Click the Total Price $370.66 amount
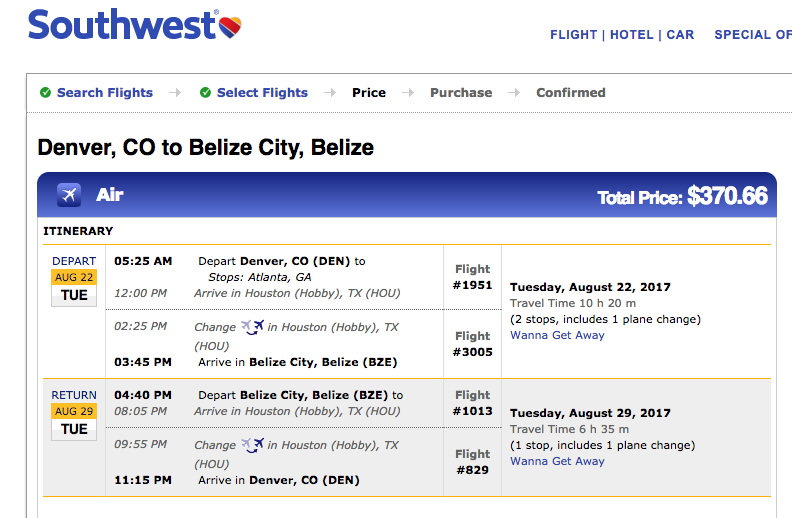Image resolution: width=792 pixels, height=518 pixels. click(727, 196)
